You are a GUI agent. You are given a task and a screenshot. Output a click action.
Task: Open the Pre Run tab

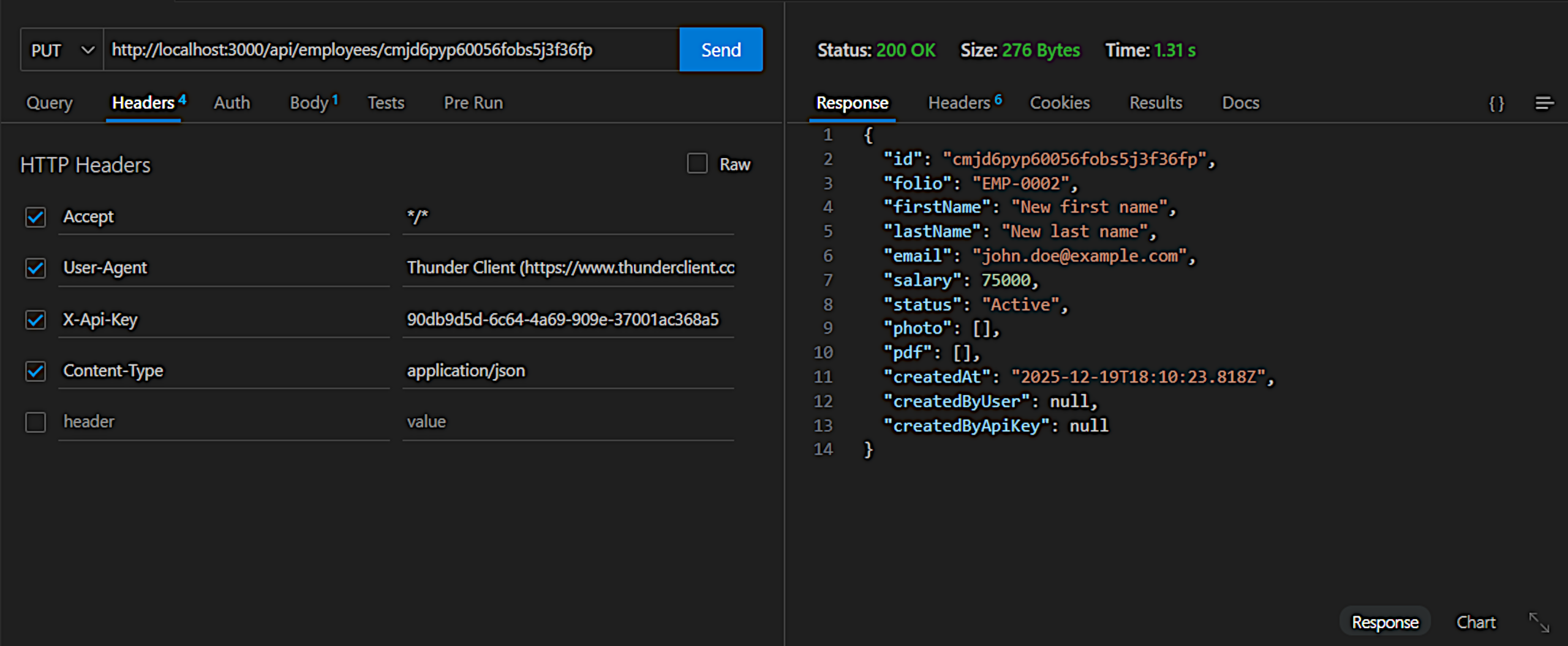(473, 103)
